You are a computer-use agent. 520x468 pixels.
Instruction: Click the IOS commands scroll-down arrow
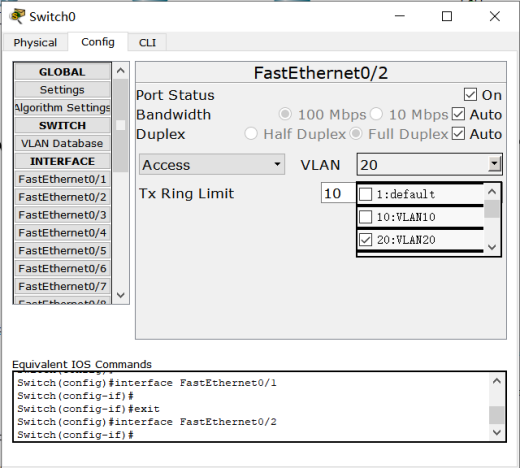point(497,433)
